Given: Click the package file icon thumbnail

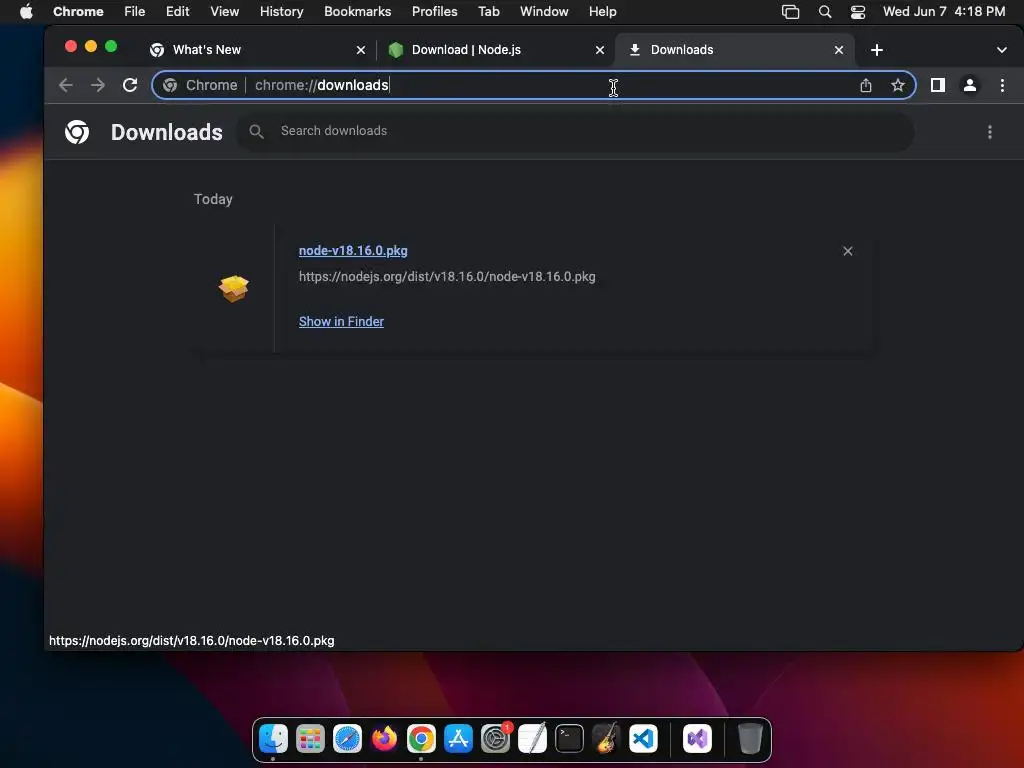Looking at the screenshot, I should click(x=234, y=288).
